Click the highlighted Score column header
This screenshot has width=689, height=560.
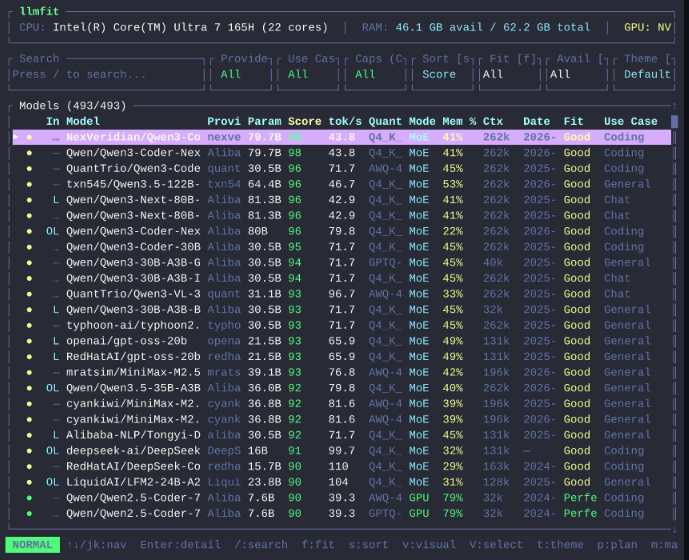305,121
